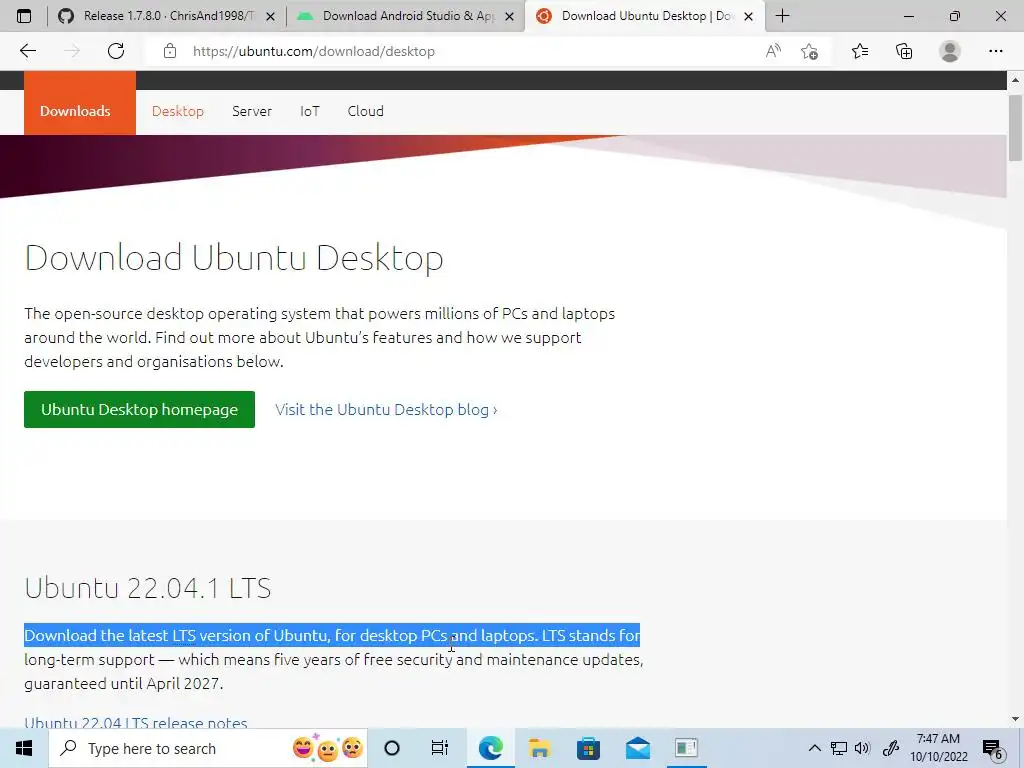Select the Desktop navigation item
The width and height of the screenshot is (1024, 768).
[178, 111]
